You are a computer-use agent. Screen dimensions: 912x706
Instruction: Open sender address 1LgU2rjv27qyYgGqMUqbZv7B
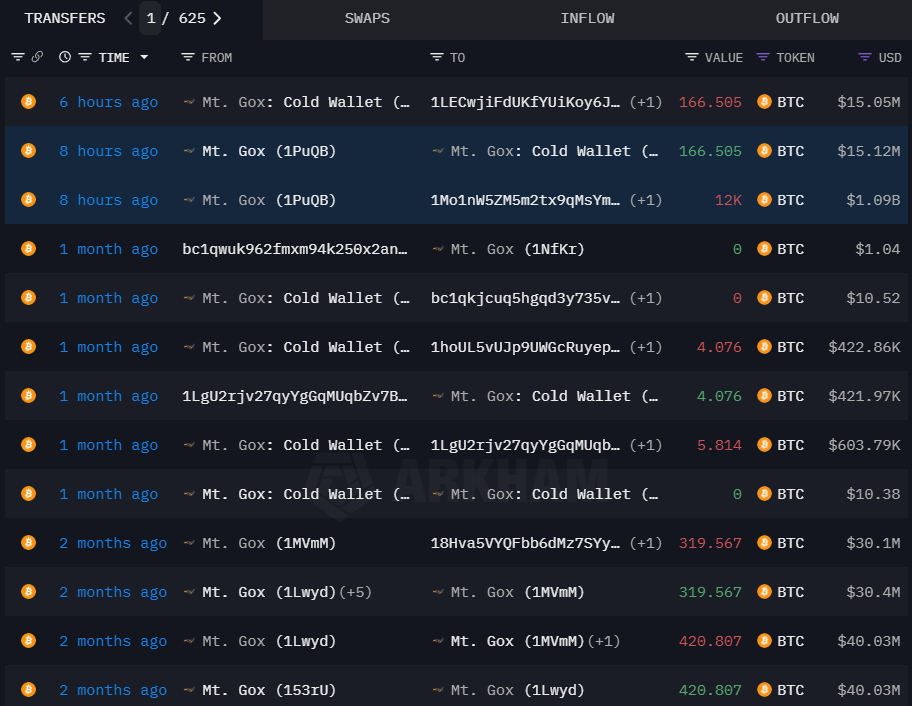pyautogui.click(x=295, y=396)
